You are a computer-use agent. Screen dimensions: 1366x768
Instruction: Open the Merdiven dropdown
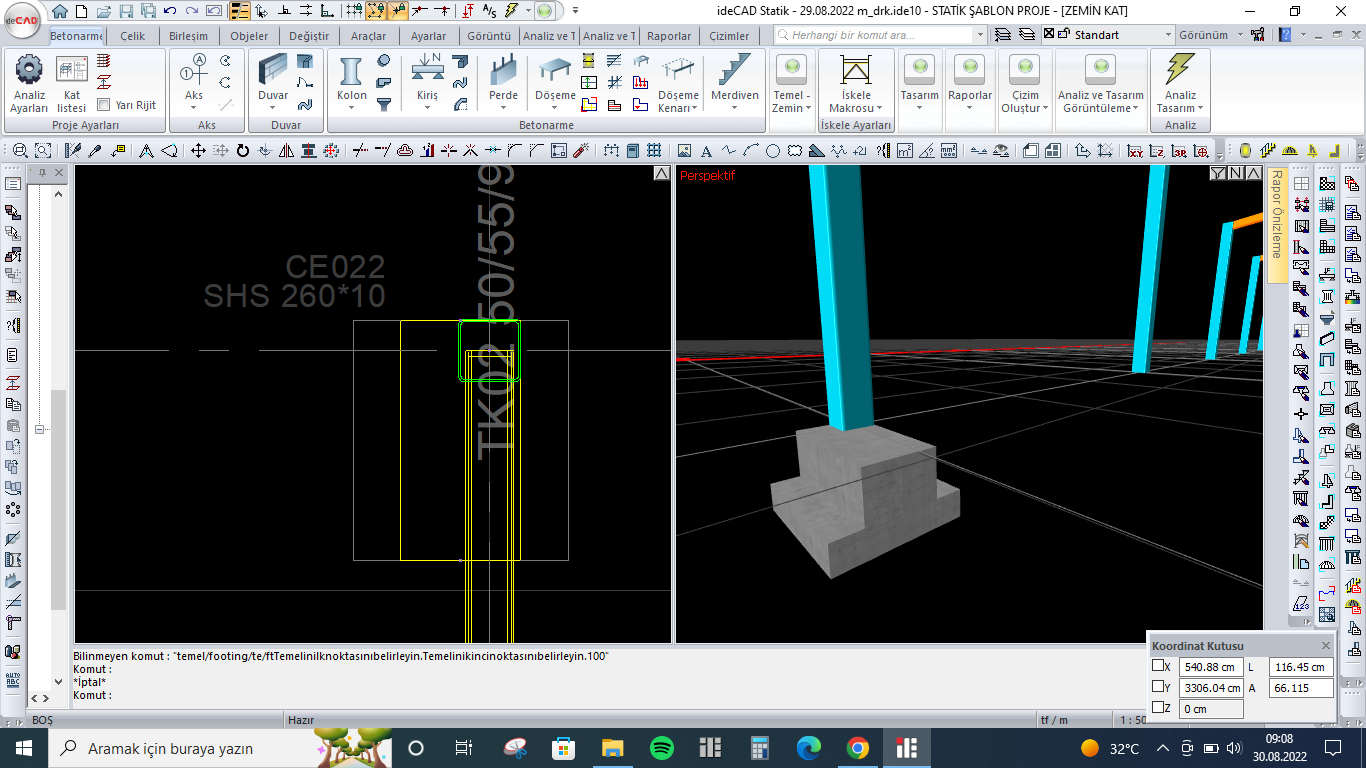point(735,108)
